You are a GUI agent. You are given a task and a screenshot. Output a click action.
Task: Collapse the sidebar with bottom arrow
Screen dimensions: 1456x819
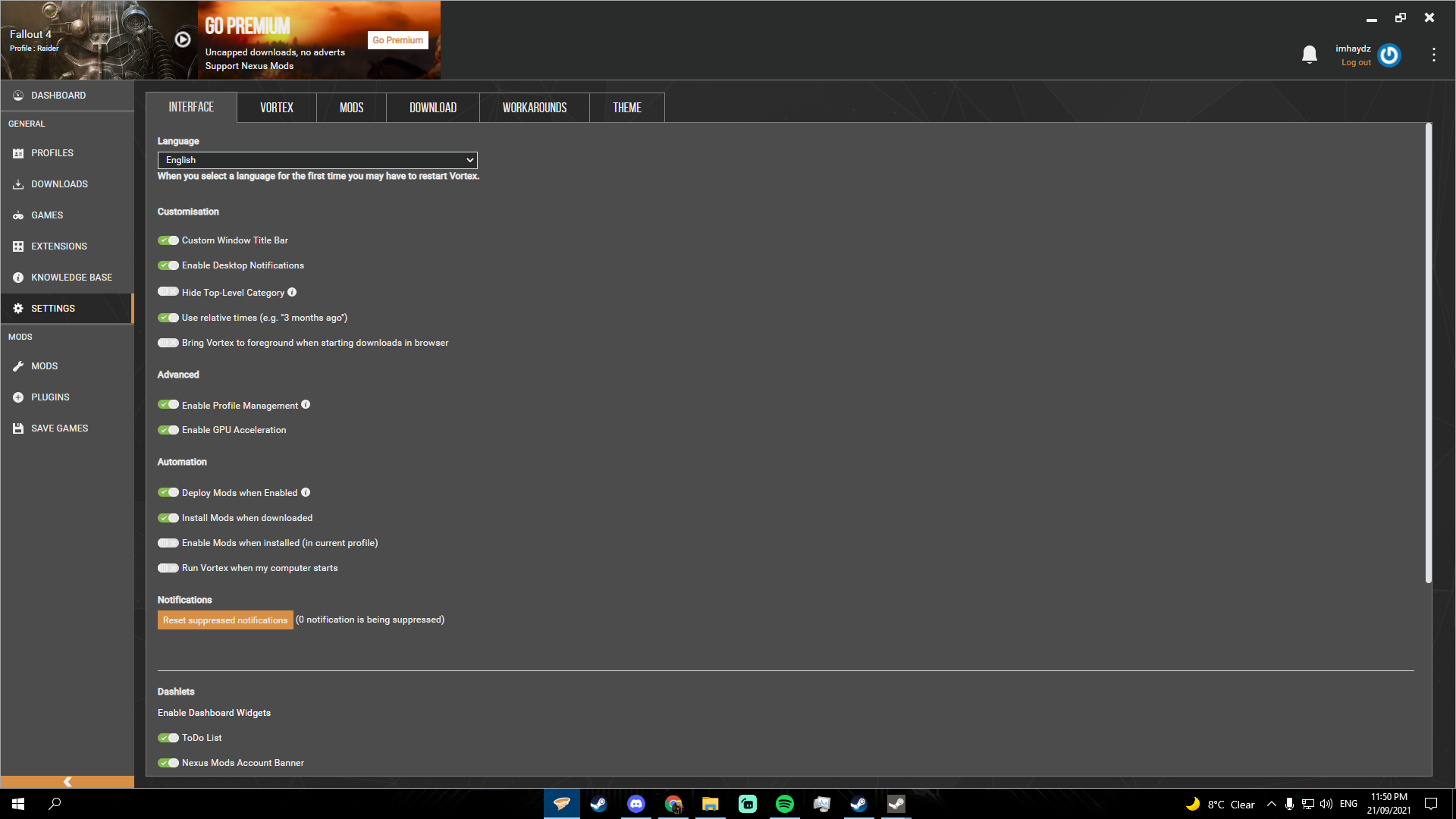click(67, 782)
